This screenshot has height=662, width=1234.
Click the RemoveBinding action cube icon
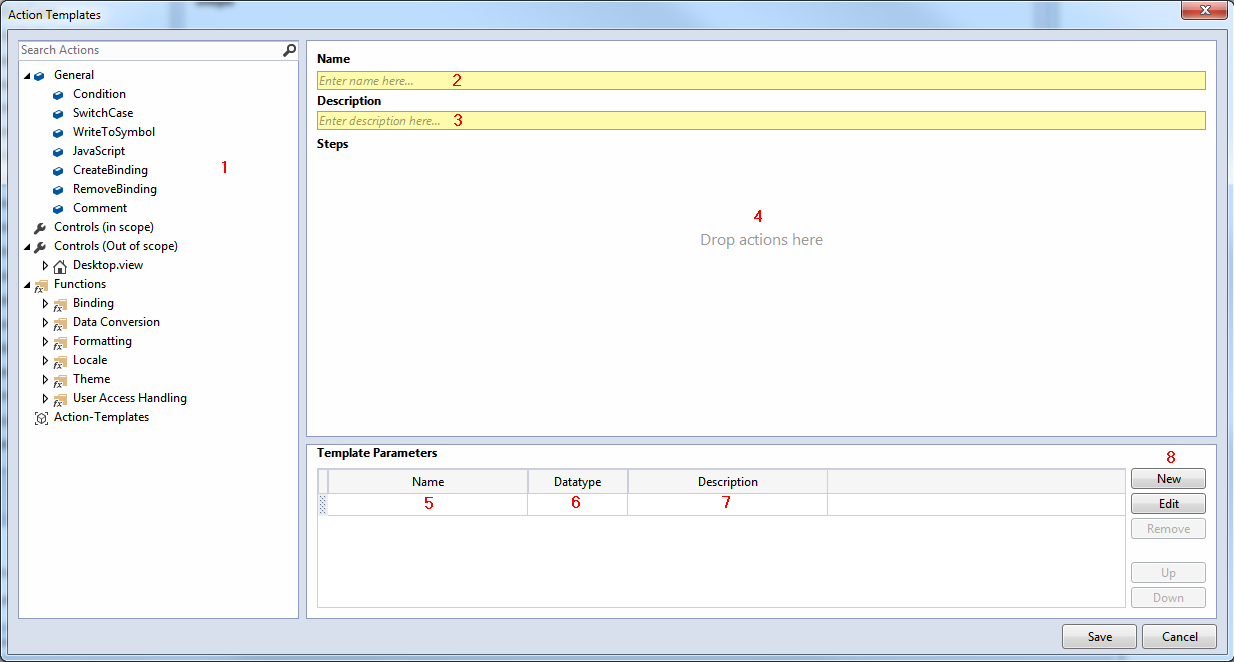pos(58,189)
